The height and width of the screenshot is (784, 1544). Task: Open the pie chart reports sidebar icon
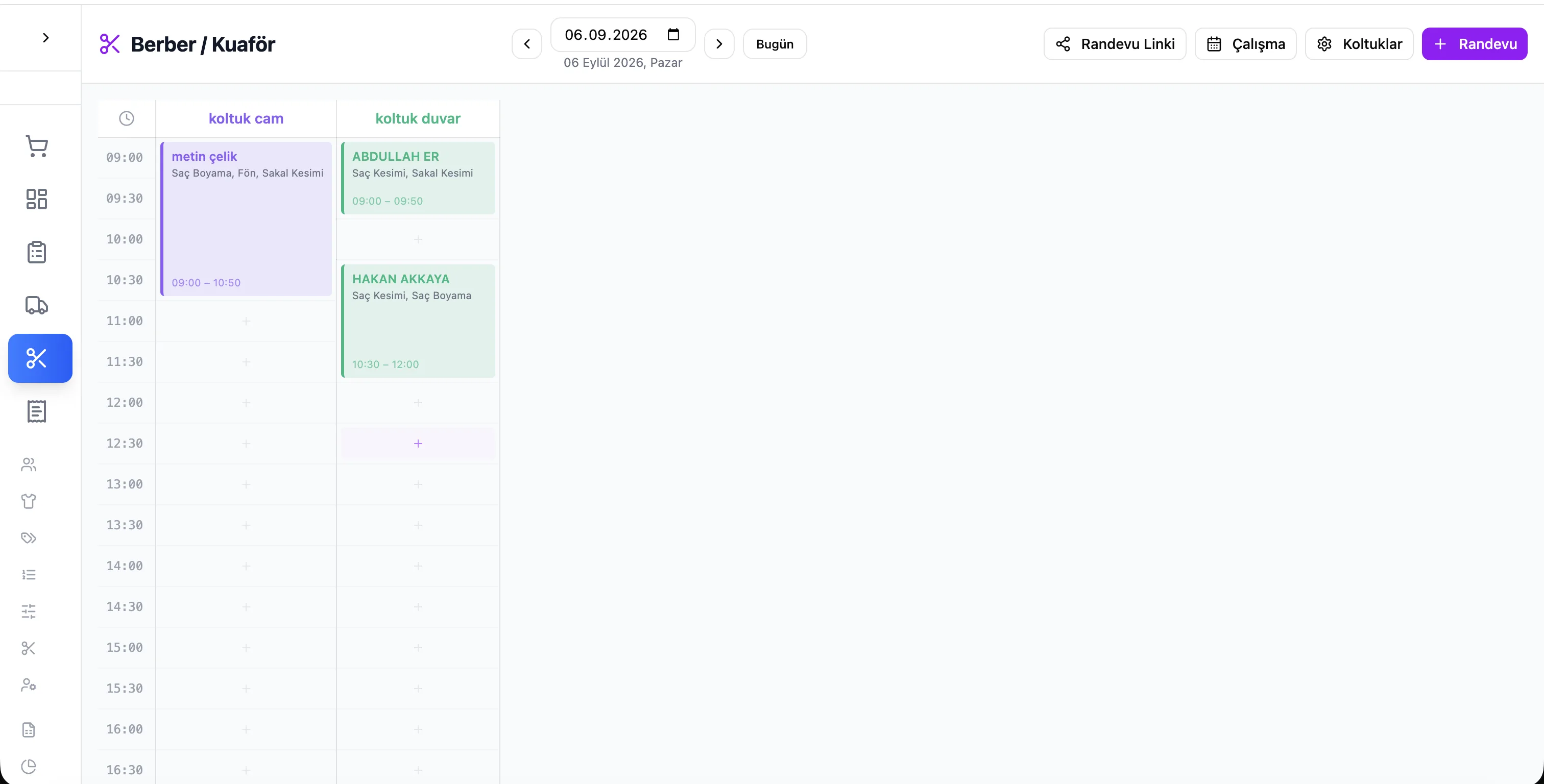click(x=29, y=766)
